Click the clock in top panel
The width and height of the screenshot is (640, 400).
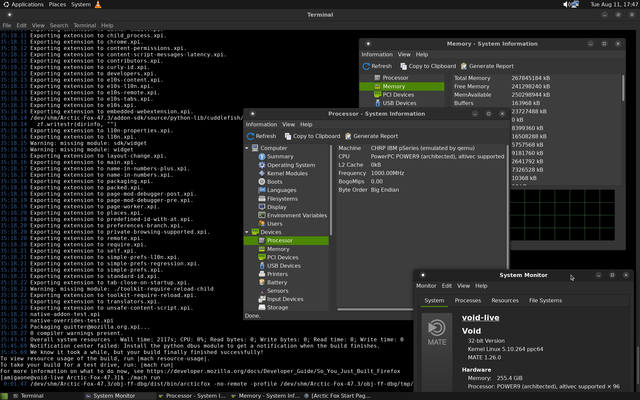click(x=614, y=4)
